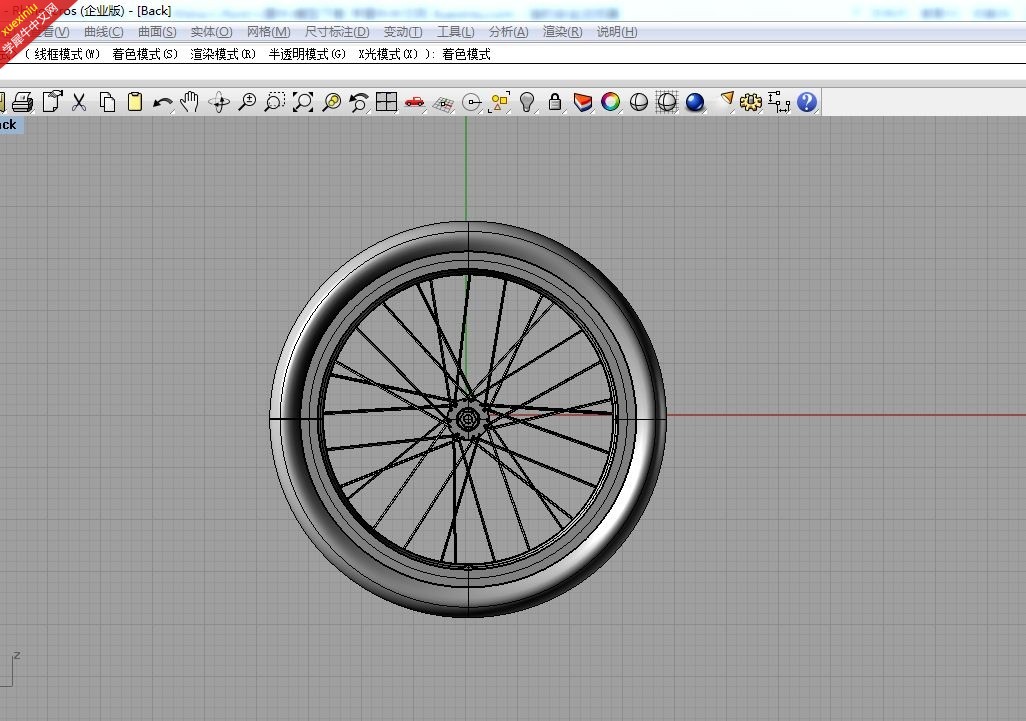Click the Undo View Change icon
Viewport: 1026px width, 721px height.
click(359, 102)
